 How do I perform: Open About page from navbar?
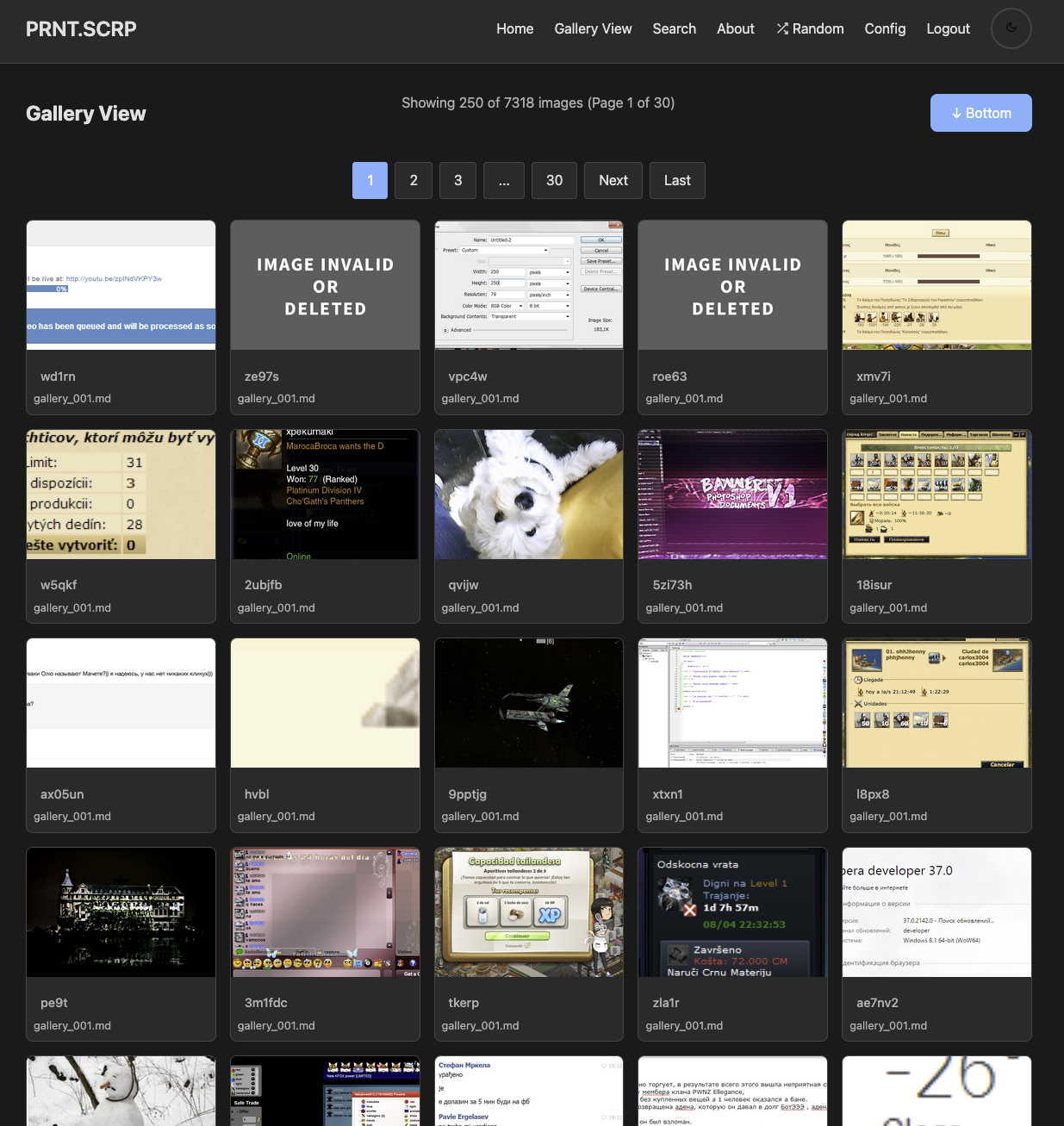point(736,28)
